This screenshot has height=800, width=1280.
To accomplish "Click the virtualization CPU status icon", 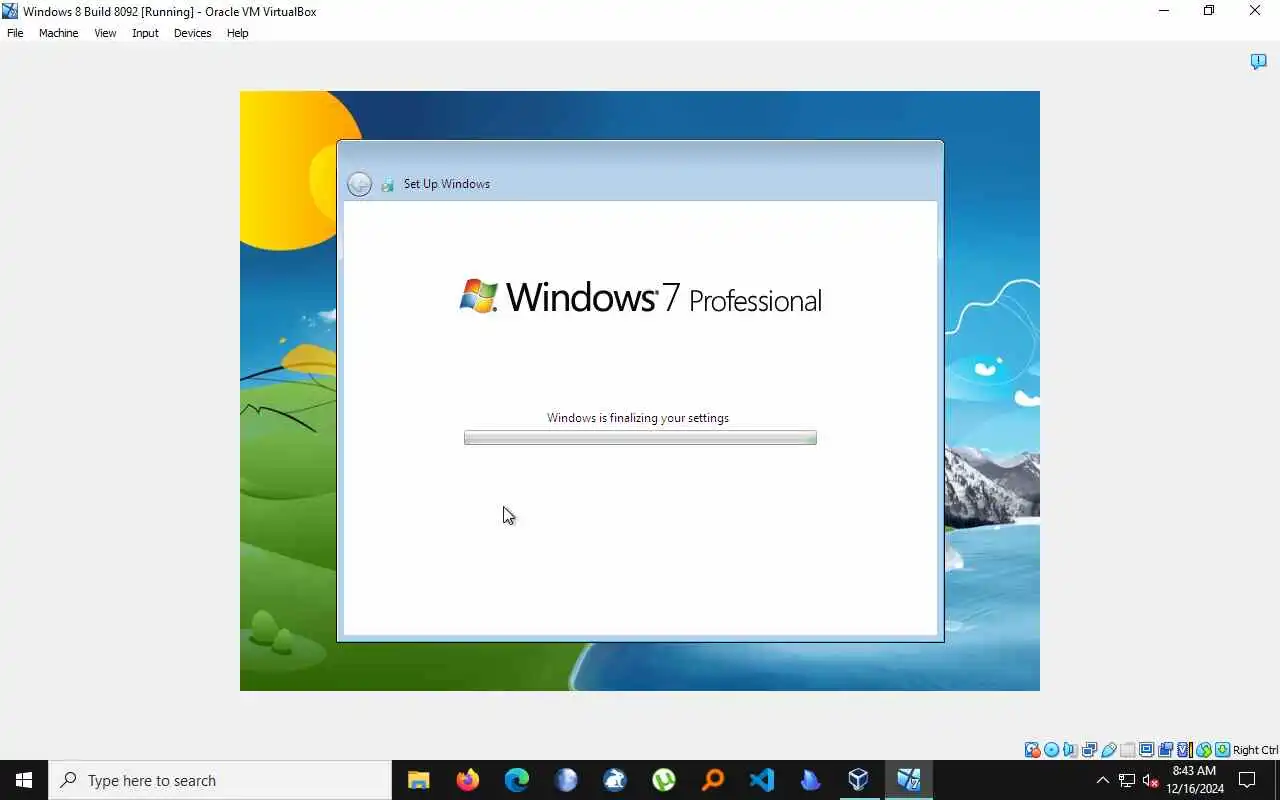I will [1184, 750].
